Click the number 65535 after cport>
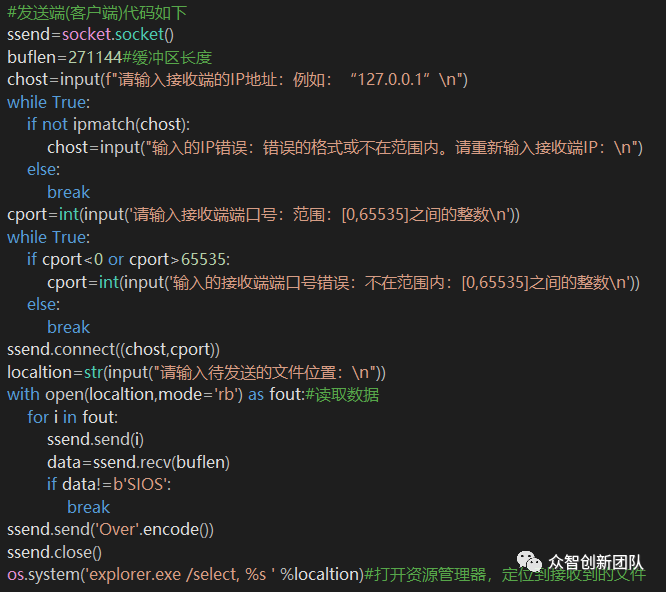This screenshot has width=666, height=592. click(x=203, y=259)
